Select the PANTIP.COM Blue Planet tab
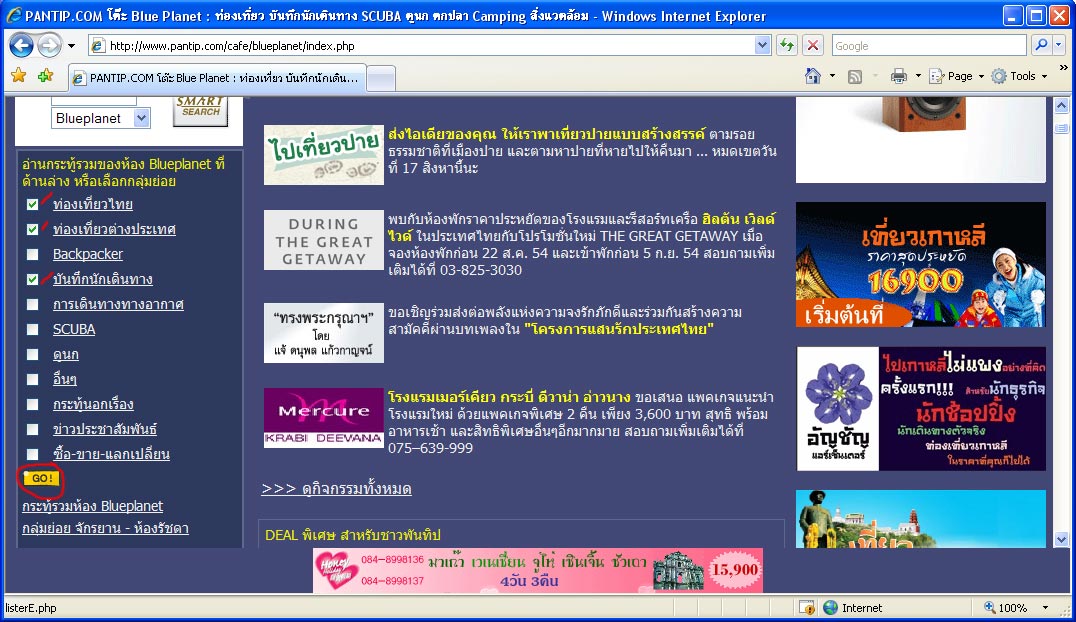1076x622 pixels. click(x=218, y=78)
